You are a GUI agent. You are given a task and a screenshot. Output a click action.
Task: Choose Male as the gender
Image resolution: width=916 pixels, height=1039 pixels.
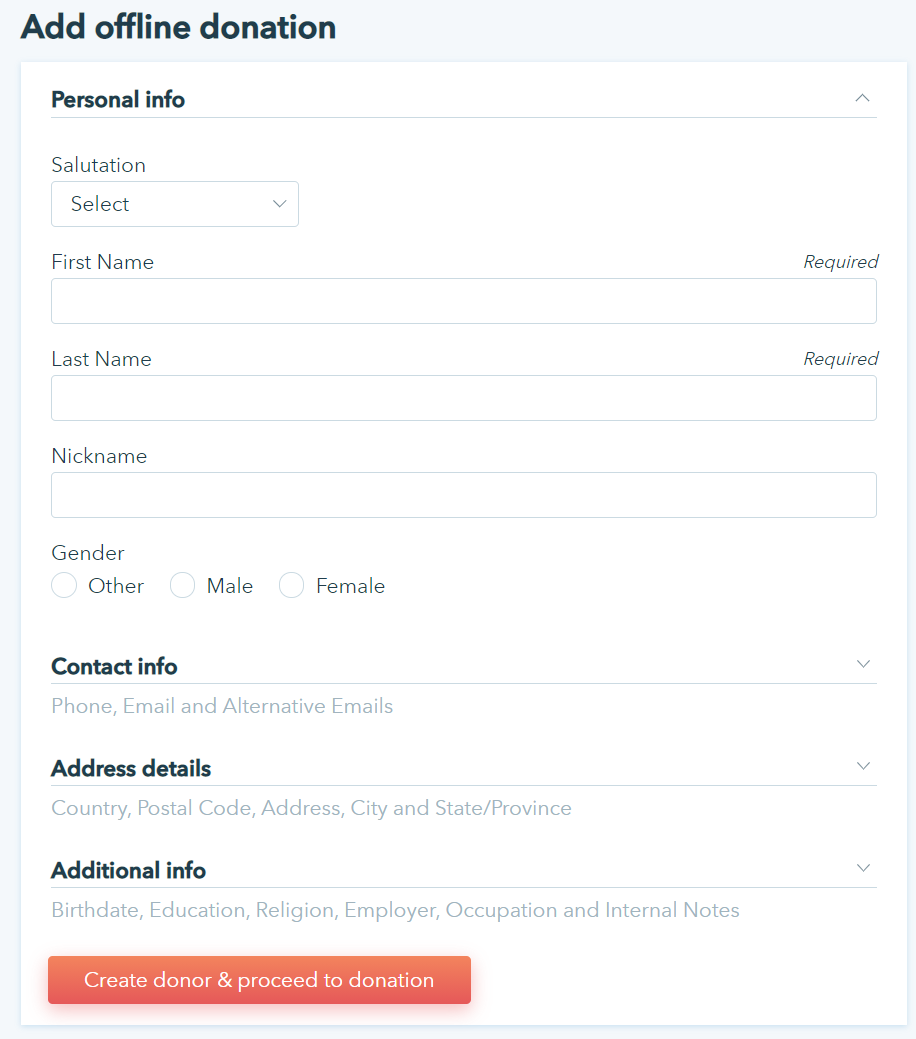pos(182,586)
